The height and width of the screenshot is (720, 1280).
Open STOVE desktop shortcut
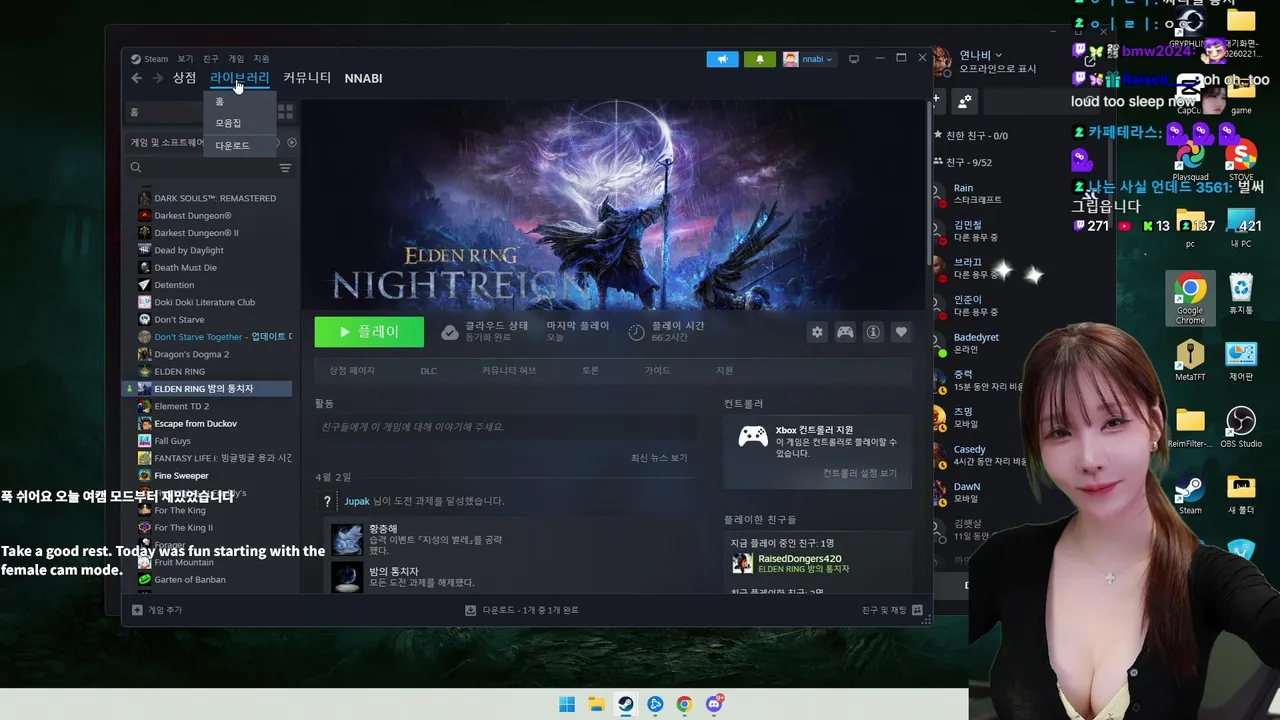click(x=1241, y=161)
